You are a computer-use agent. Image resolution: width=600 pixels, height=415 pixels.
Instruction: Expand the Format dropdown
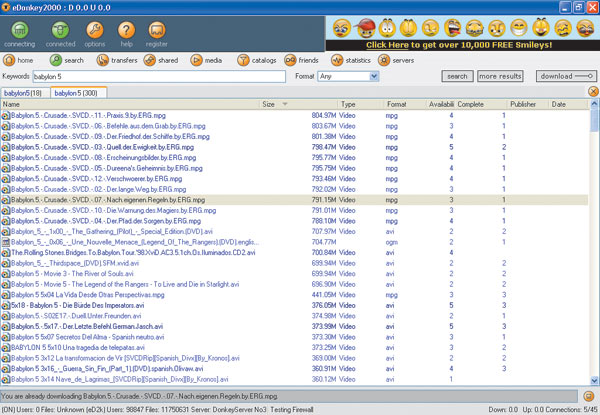click(374, 76)
